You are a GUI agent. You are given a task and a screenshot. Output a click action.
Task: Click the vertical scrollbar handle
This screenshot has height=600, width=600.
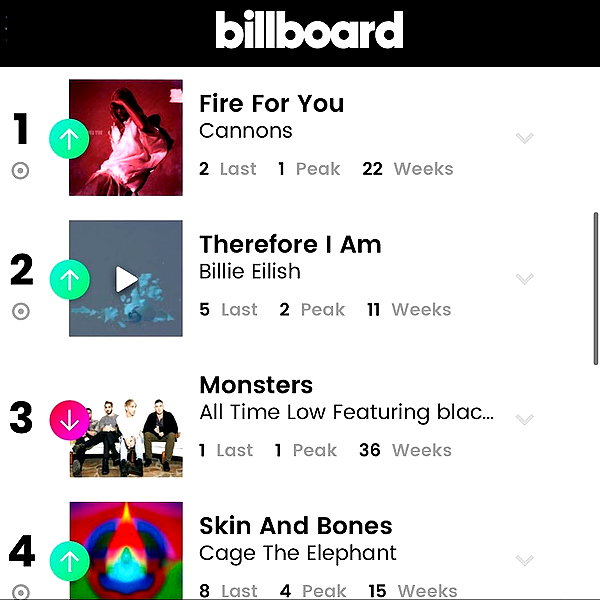click(x=596, y=289)
